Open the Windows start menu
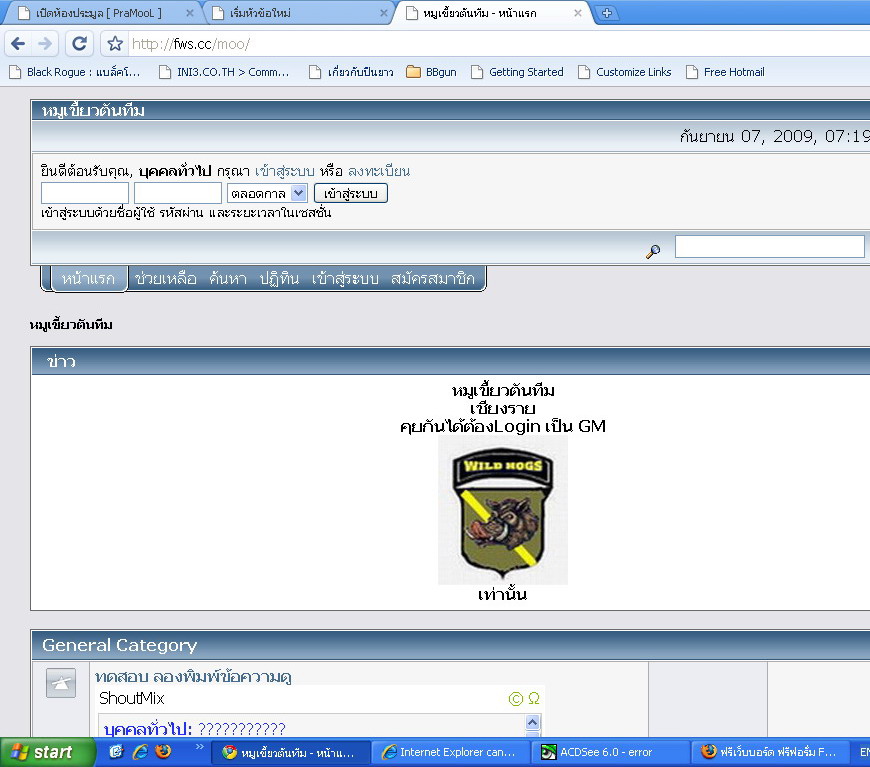 47,753
